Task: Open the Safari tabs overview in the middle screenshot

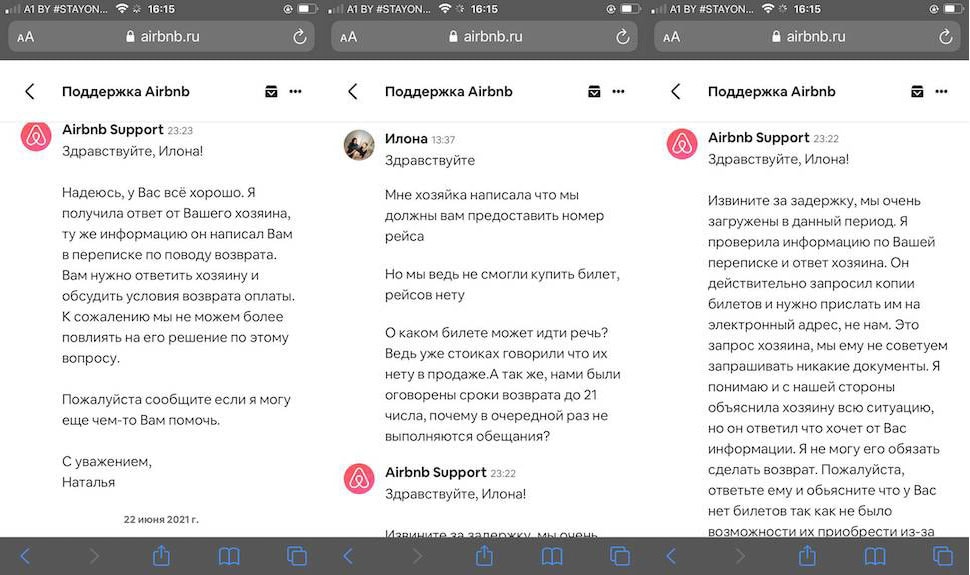Action: [x=620, y=556]
